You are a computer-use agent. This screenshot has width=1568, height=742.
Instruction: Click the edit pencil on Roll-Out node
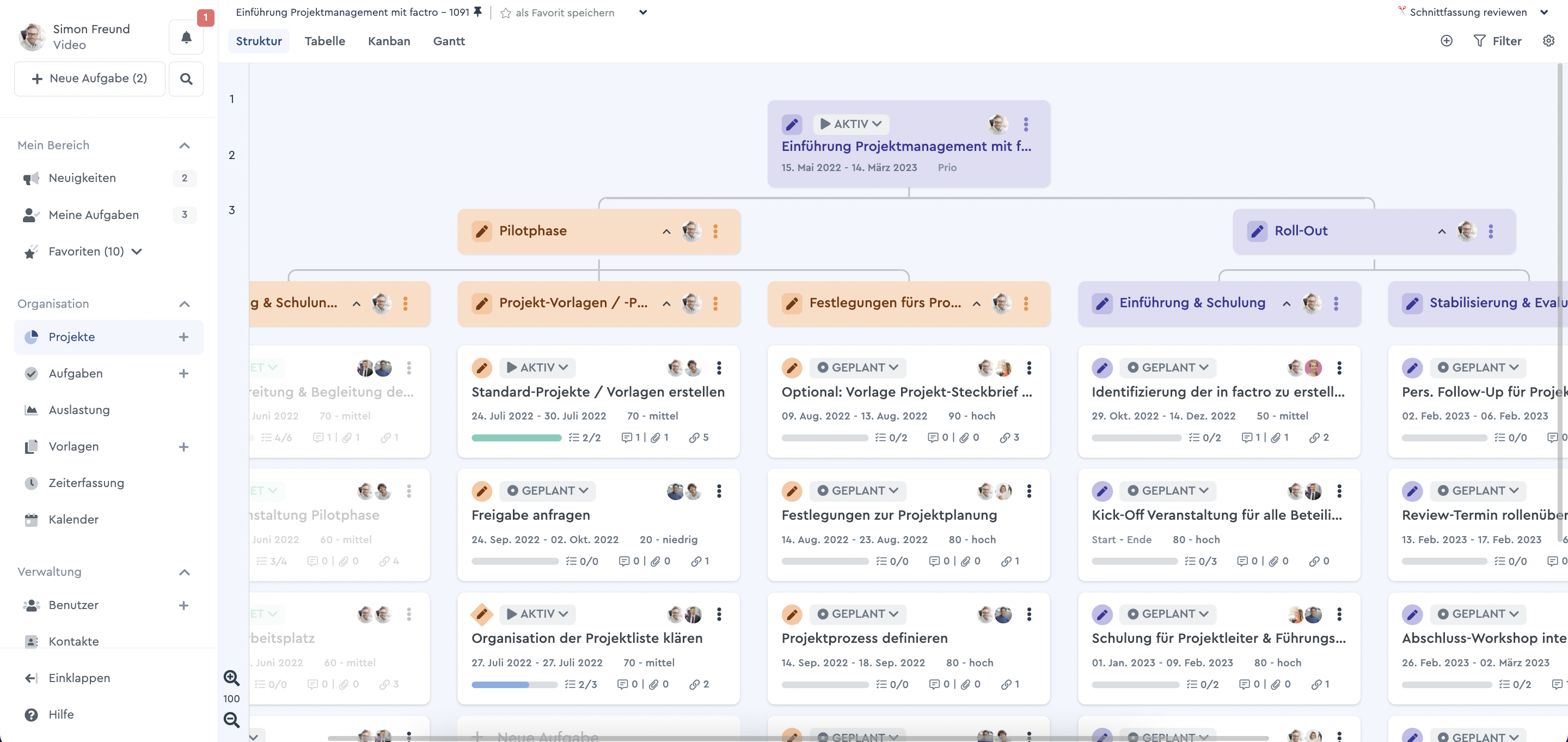click(x=1257, y=231)
